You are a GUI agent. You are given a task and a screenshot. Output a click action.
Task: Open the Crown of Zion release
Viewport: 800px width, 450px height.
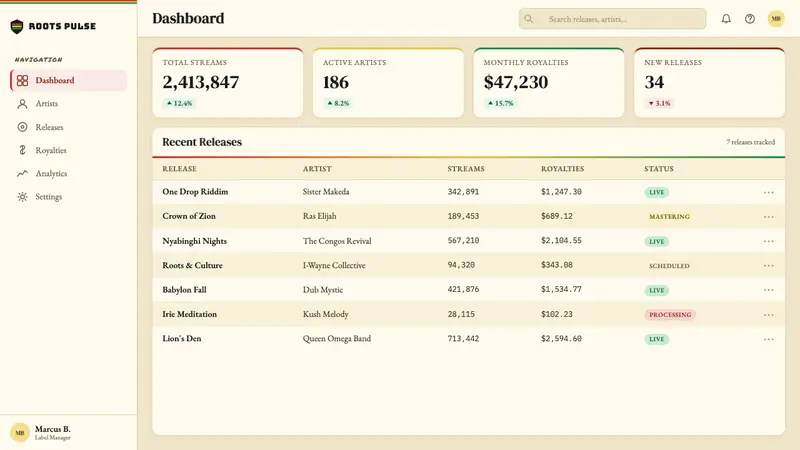click(189, 216)
